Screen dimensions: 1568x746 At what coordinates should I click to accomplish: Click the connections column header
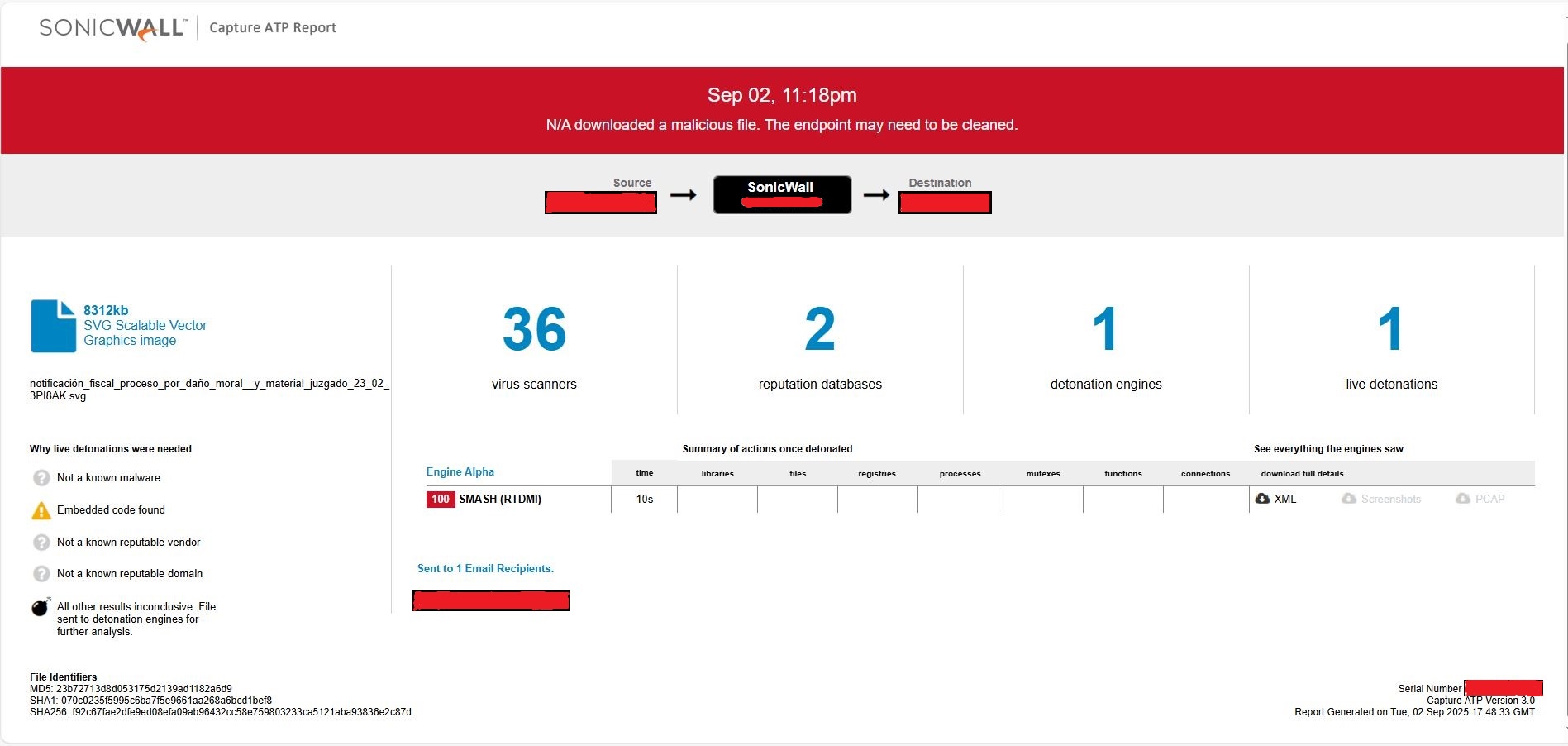[x=1205, y=474]
